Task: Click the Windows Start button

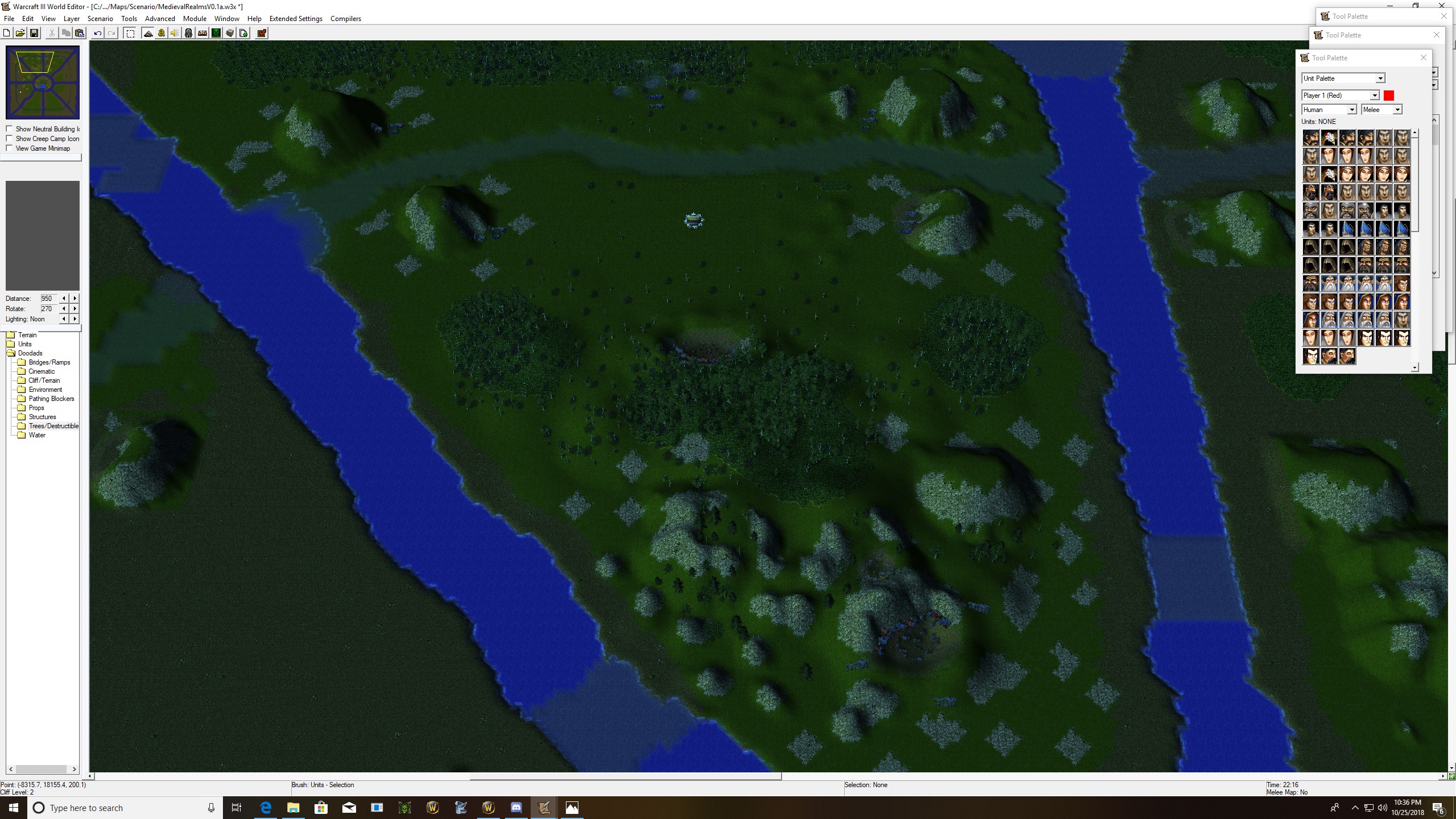Action: tap(14, 808)
